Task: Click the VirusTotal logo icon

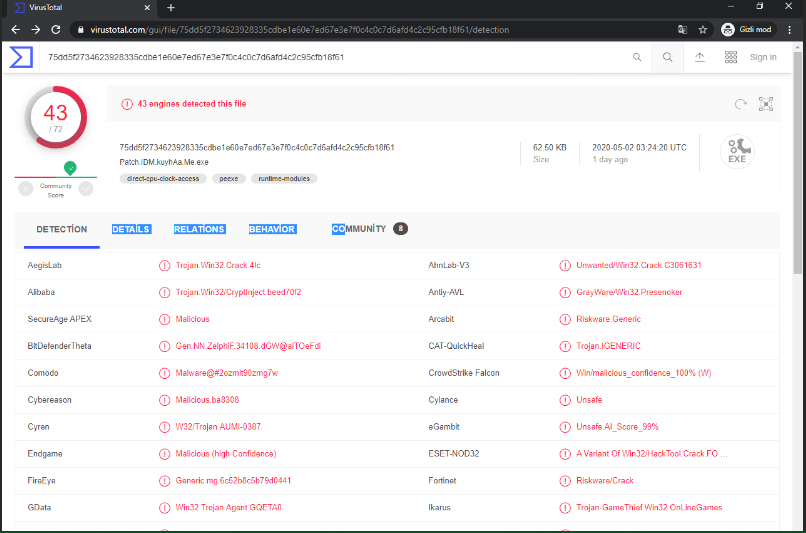Action: pyautogui.click(x=21, y=57)
